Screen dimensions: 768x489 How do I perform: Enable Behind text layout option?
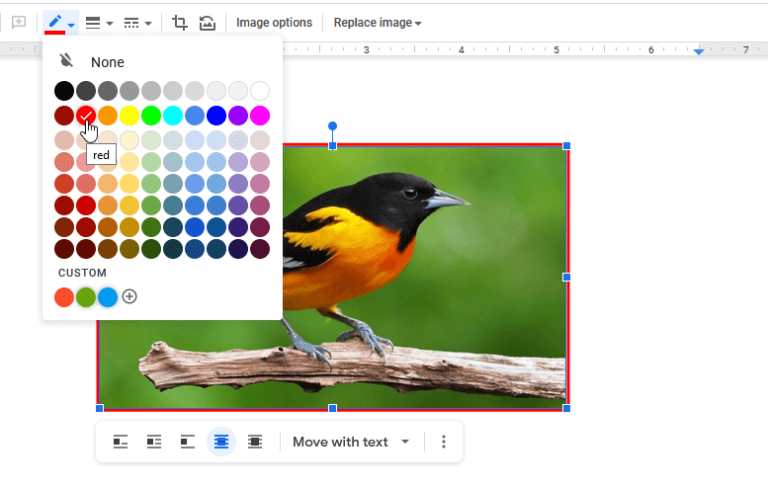(x=221, y=442)
